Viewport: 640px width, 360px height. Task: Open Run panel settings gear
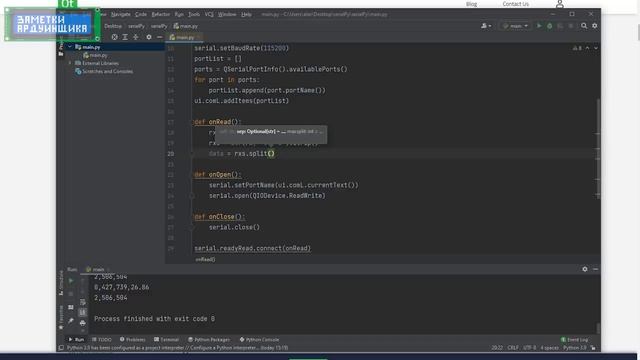585,269
